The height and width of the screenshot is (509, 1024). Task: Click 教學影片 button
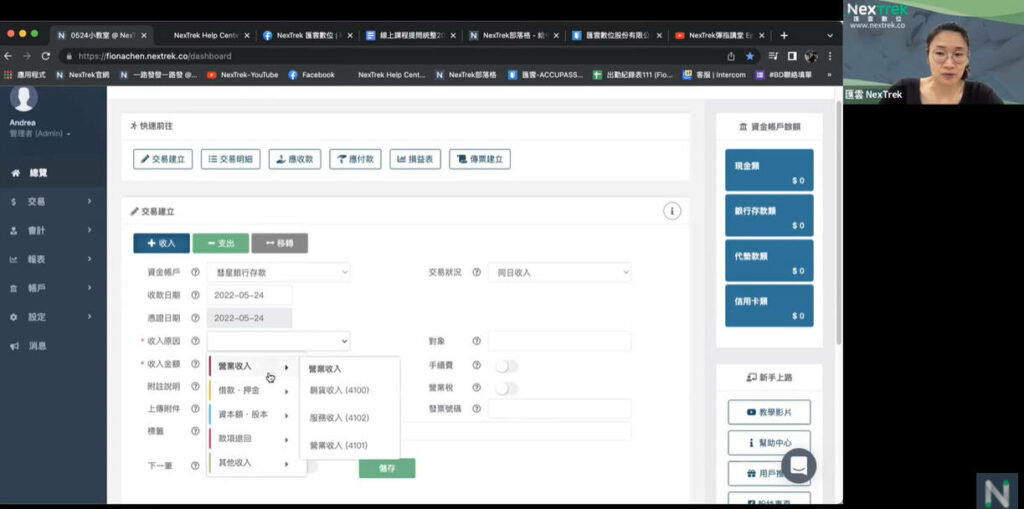769,412
